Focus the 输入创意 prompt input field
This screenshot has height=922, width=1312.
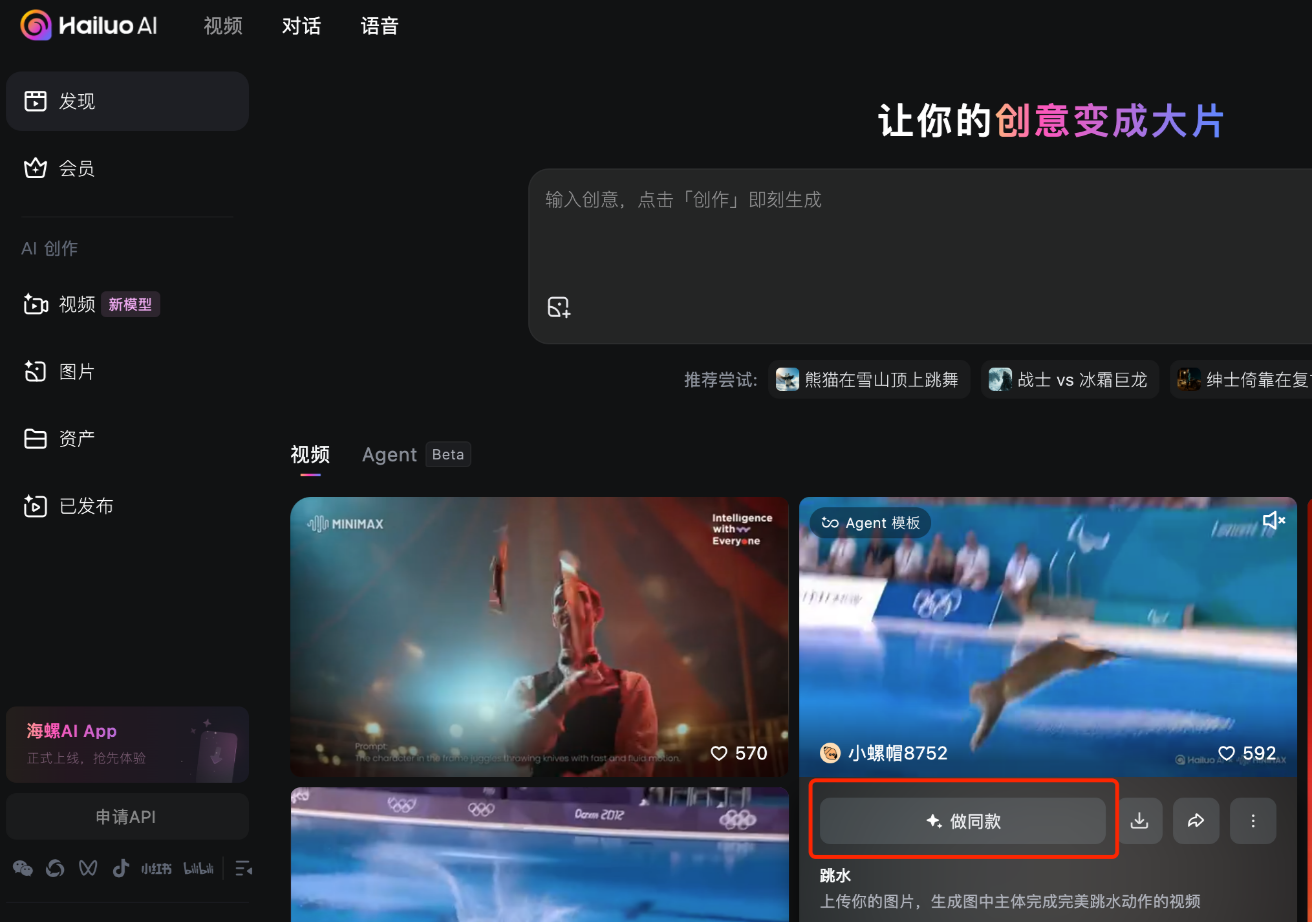[x=920, y=256]
